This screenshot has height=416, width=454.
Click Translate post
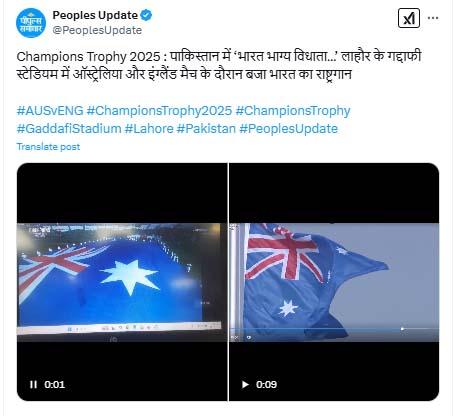point(48,147)
